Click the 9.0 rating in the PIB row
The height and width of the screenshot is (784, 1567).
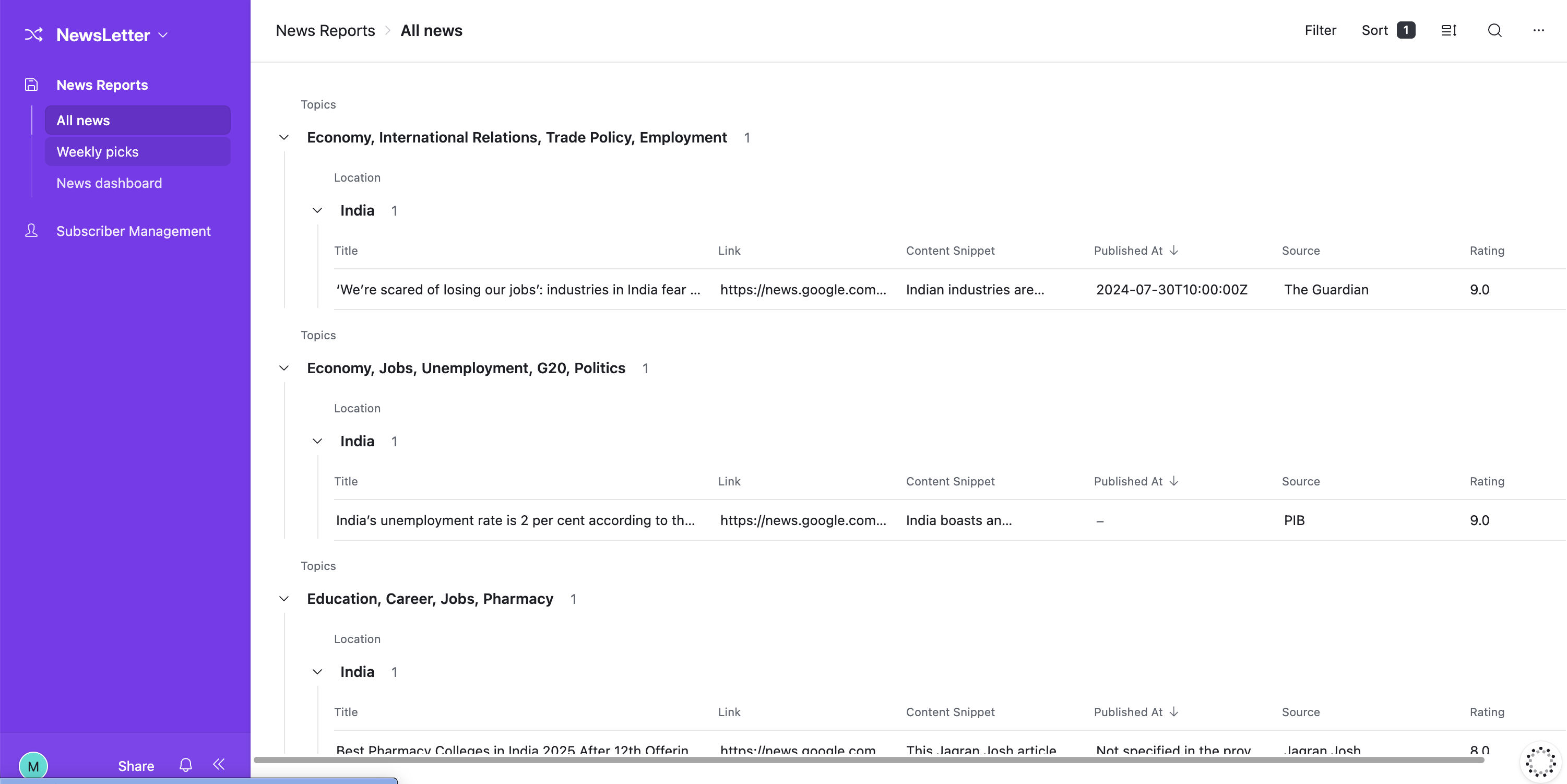[1479, 519]
